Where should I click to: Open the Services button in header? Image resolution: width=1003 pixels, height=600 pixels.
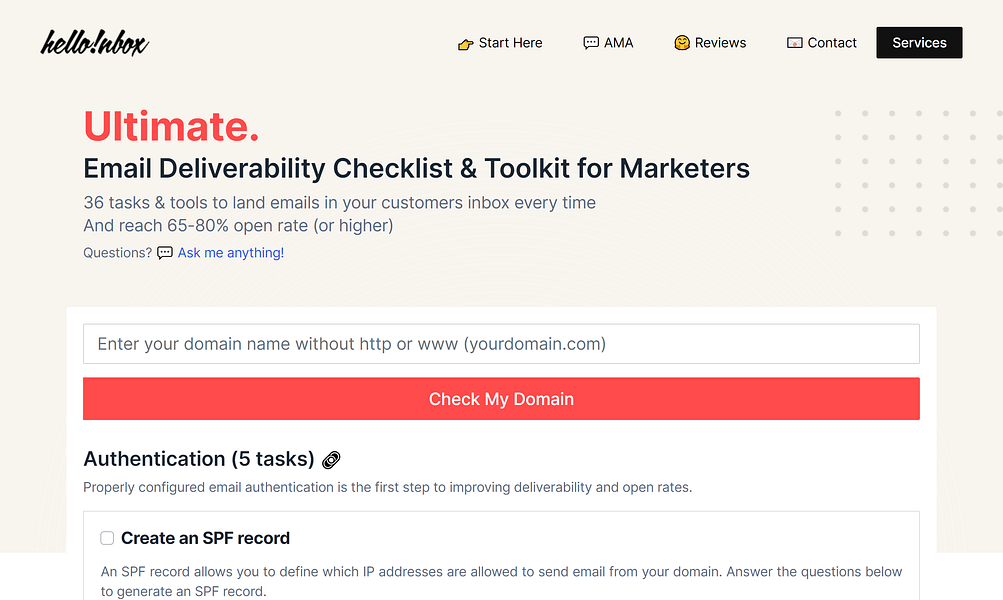click(x=919, y=43)
